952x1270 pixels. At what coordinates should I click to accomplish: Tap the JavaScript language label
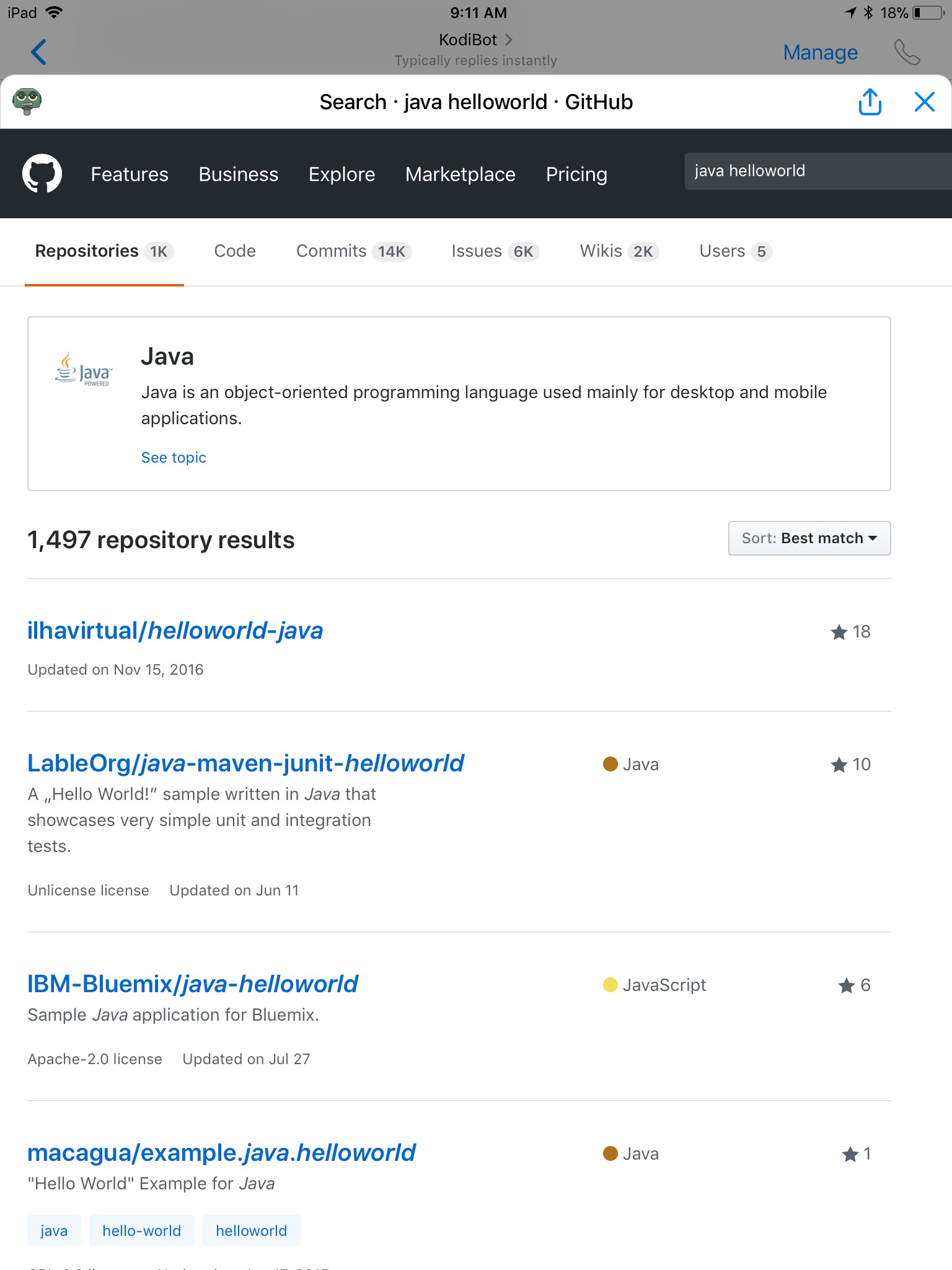click(664, 985)
